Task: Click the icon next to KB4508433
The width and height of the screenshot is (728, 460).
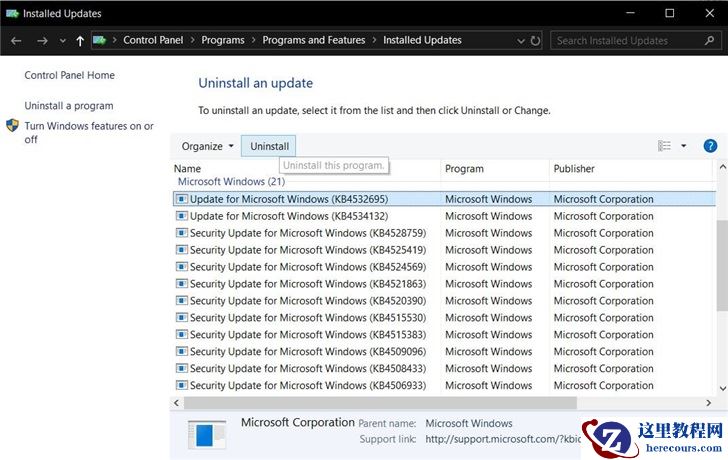Action: 182,368
